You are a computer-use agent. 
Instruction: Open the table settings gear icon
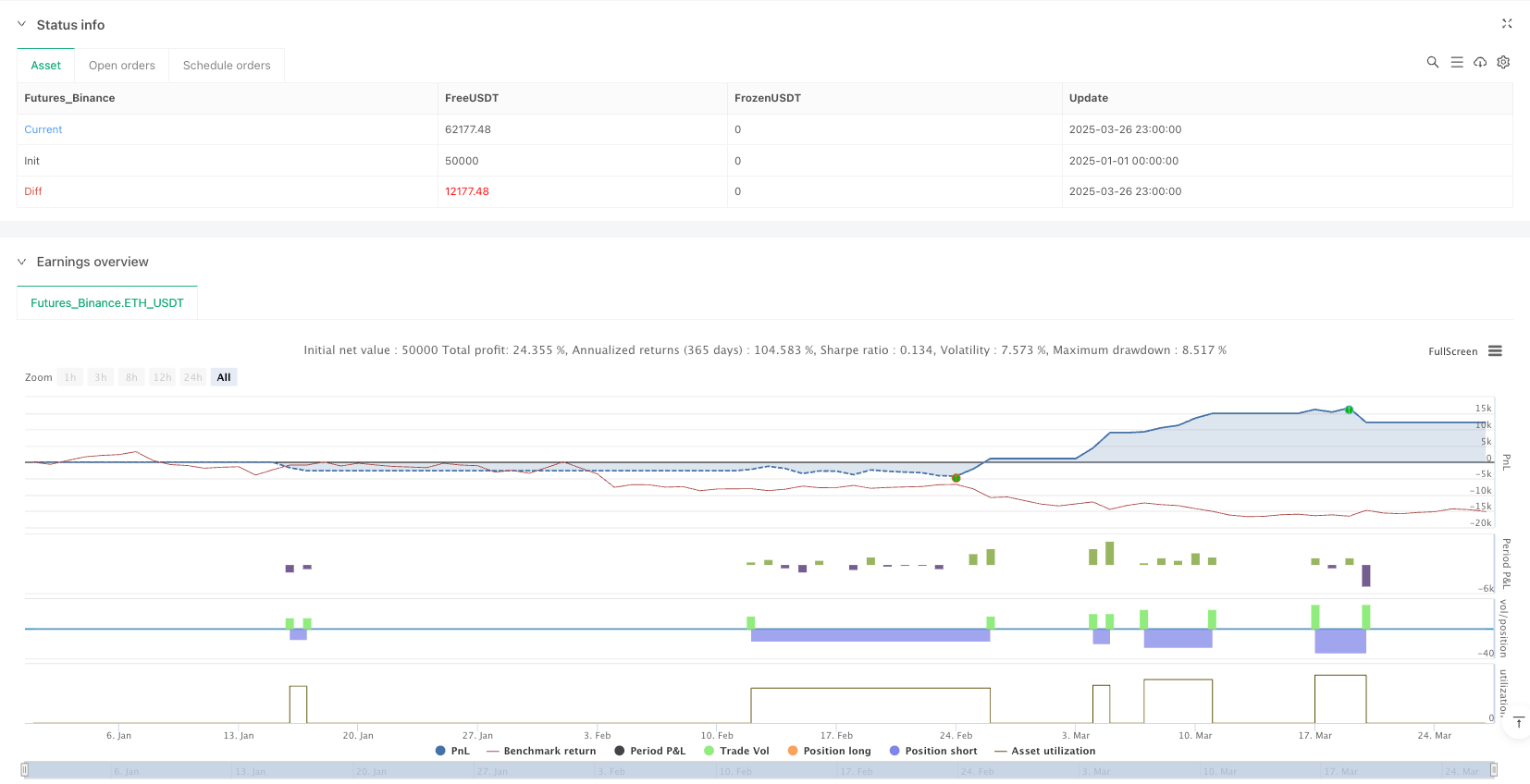[x=1503, y=62]
